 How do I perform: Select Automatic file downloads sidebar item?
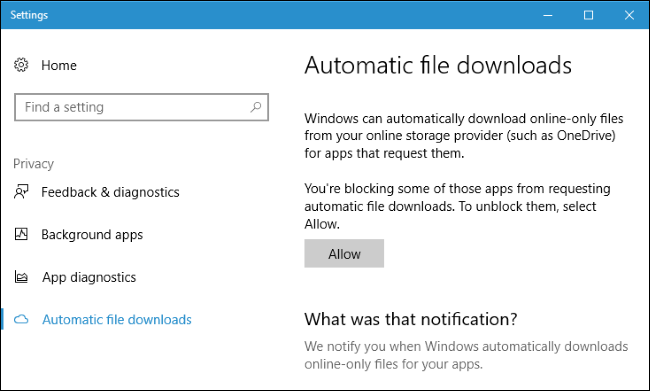117,320
